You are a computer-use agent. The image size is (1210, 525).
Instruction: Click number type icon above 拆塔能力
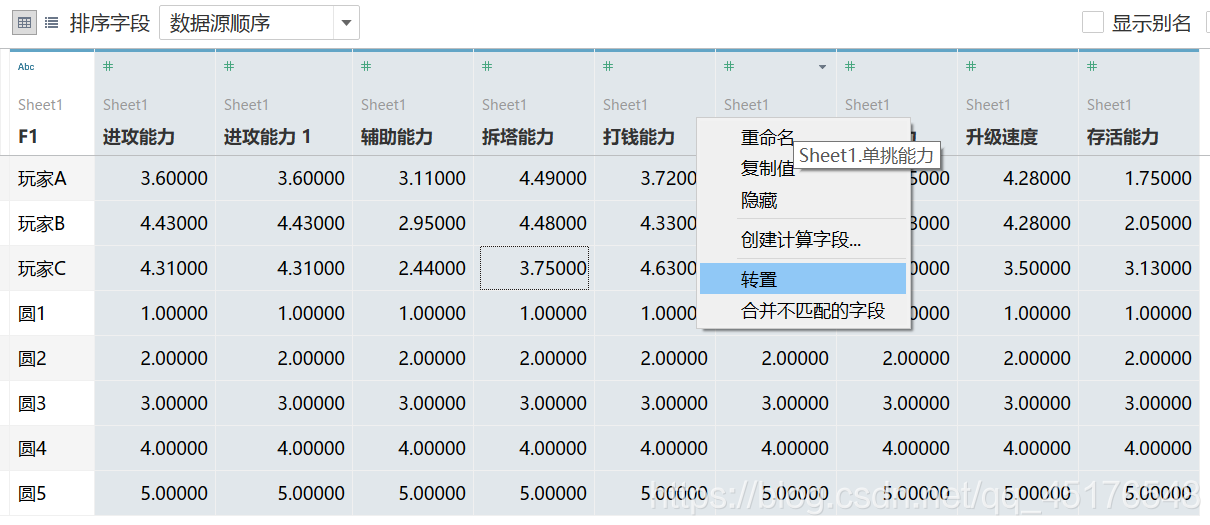tap(487, 67)
